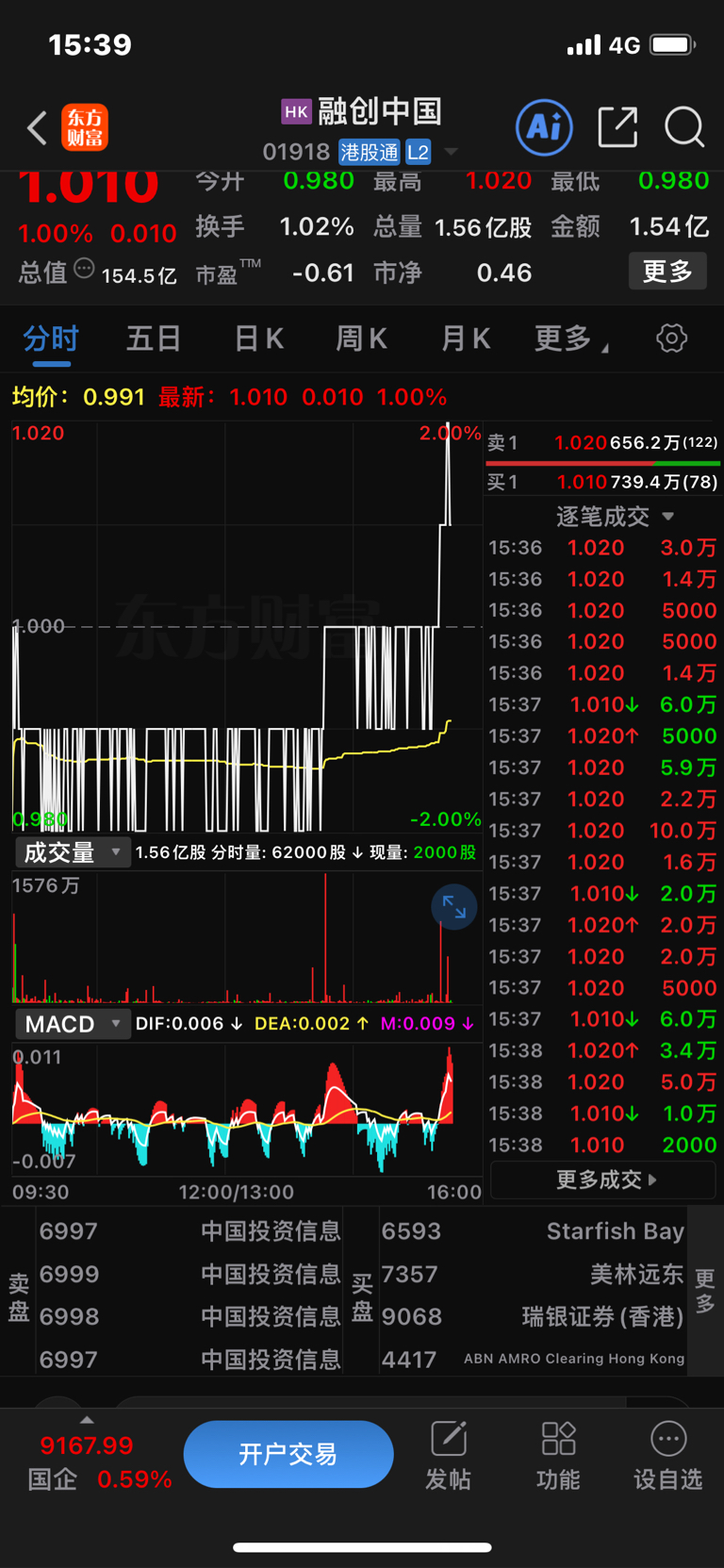
Task: Tap 买1 1.010 bid row
Action: (602, 482)
